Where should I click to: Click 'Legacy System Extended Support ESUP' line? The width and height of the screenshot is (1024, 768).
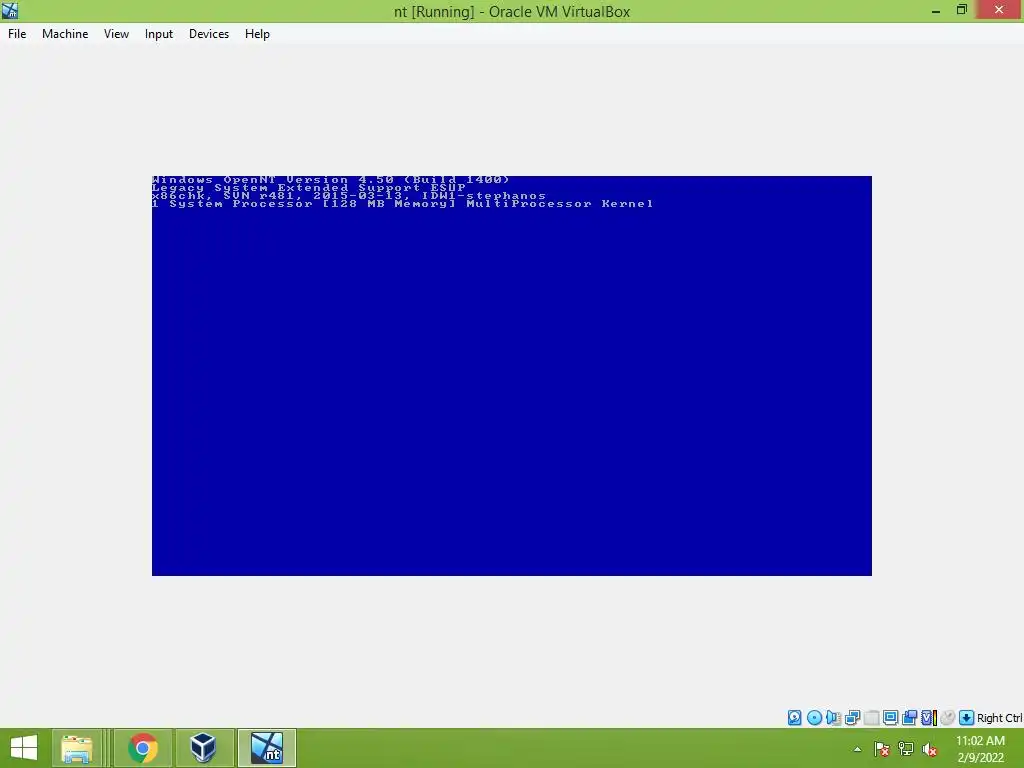tap(309, 187)
